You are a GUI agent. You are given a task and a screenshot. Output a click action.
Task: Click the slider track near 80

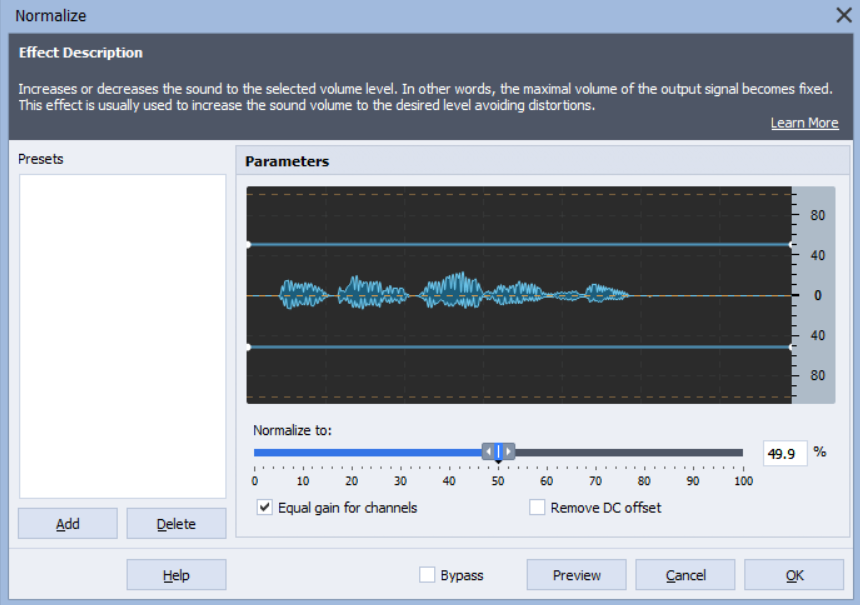coord(644,453)
